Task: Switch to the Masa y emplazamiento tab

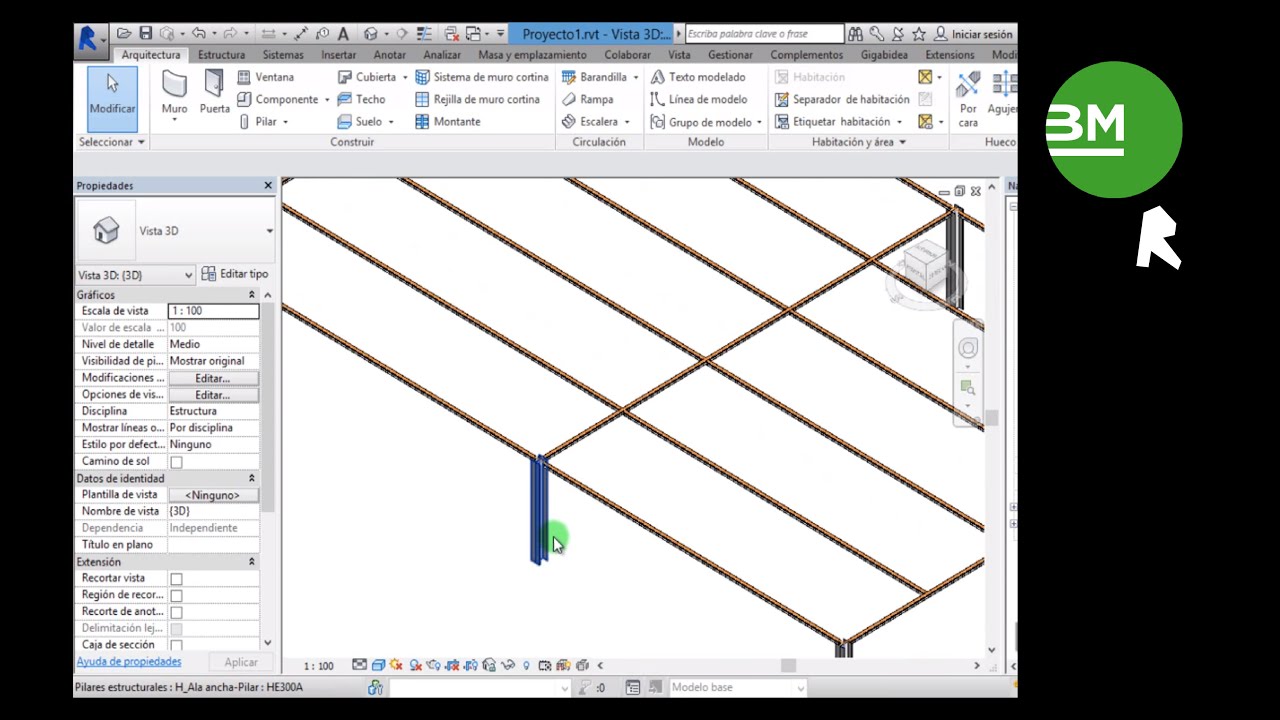Action: 533,55
